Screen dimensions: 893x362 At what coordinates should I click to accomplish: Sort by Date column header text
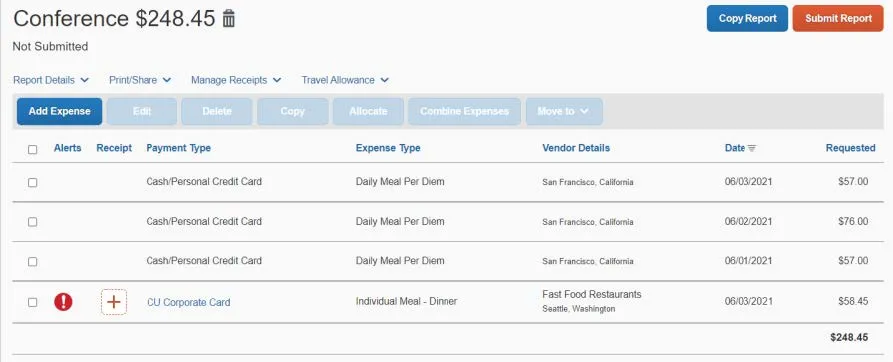[735, 148]
